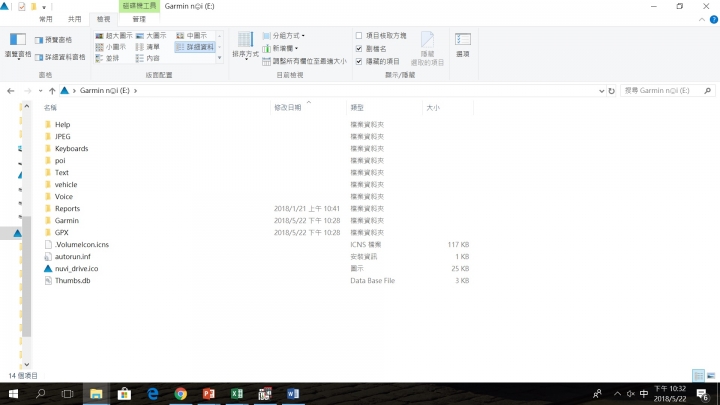Sort by Size column header (大小)
The image size is (720, 405).
(433, 107)
